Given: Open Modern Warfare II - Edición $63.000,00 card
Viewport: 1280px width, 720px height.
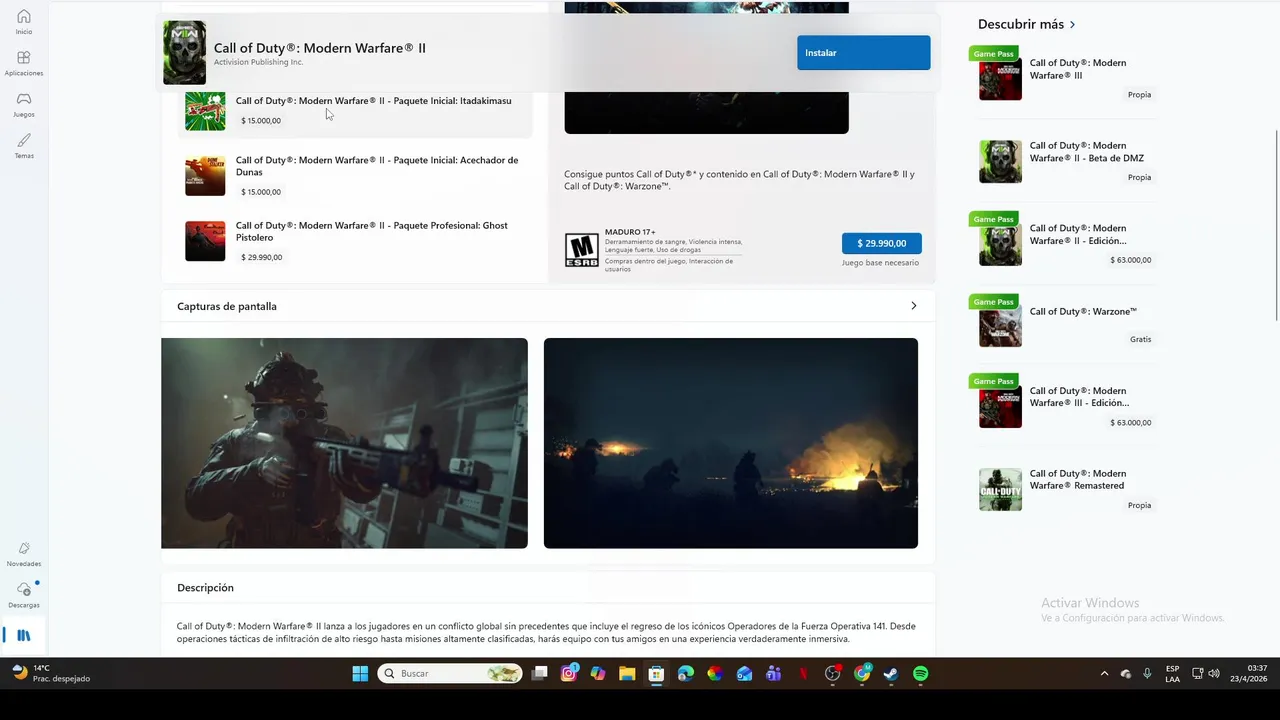Looking at the screenshot, I should point(1066,245).
